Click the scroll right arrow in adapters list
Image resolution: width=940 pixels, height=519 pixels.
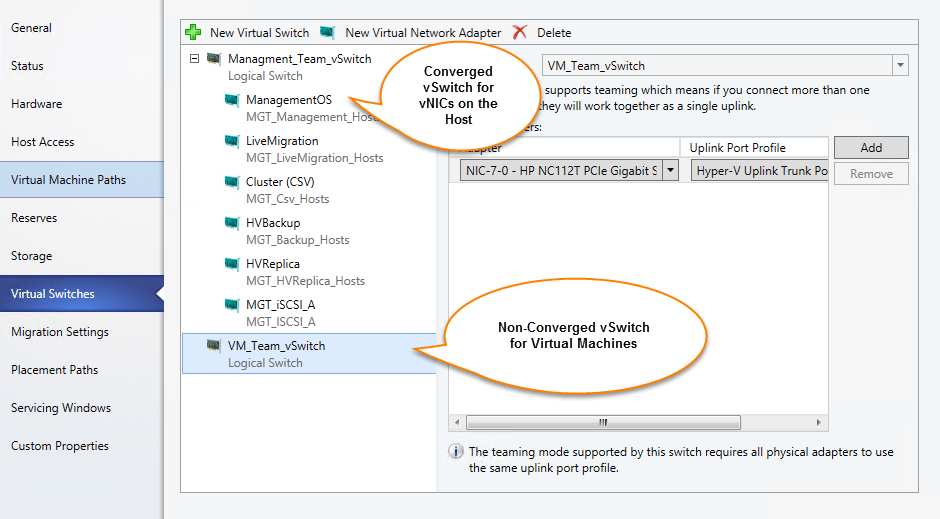pyautogui.click(x=818, y=423)
